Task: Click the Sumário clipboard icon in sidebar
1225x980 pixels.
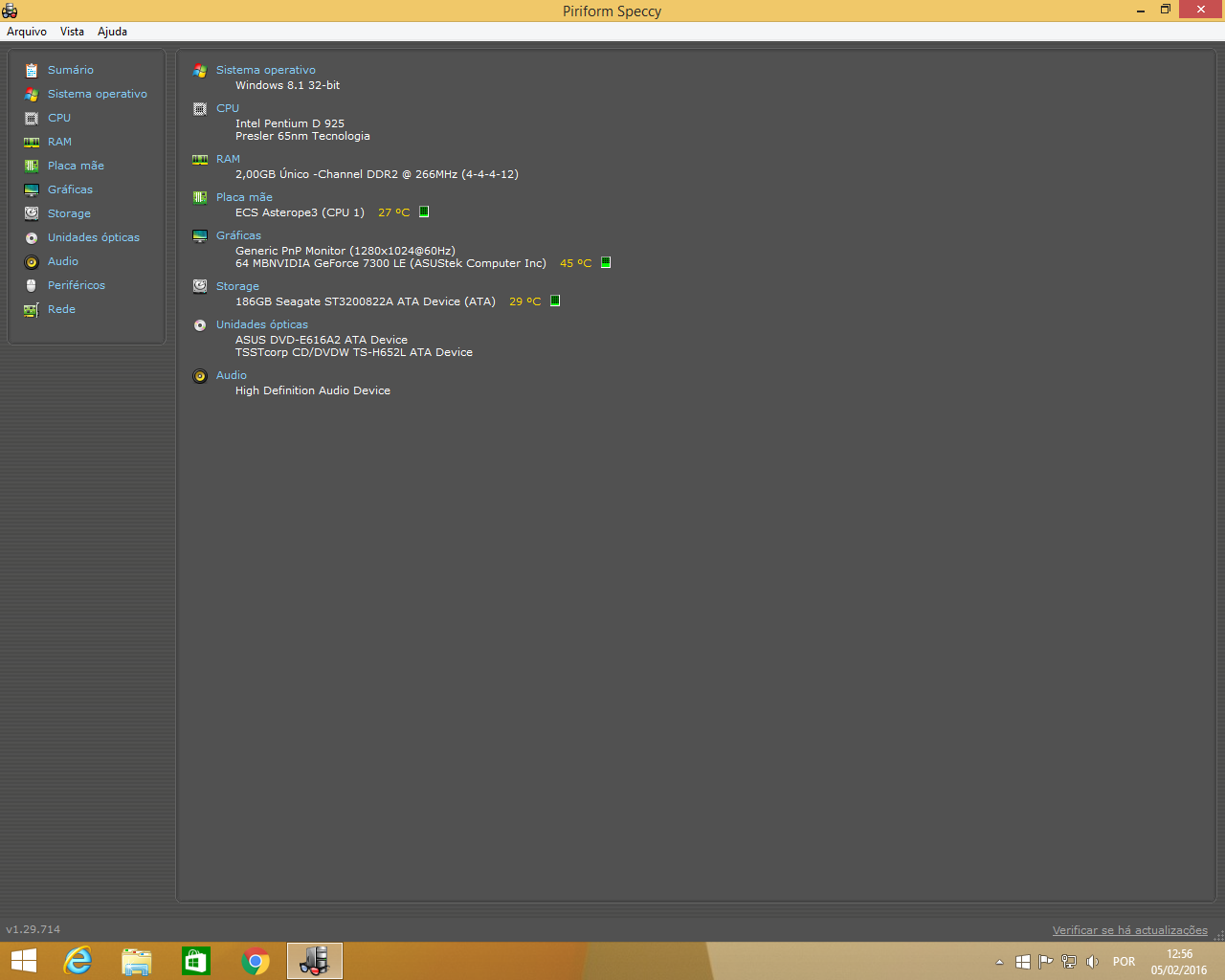Action: tap(32, 70)
